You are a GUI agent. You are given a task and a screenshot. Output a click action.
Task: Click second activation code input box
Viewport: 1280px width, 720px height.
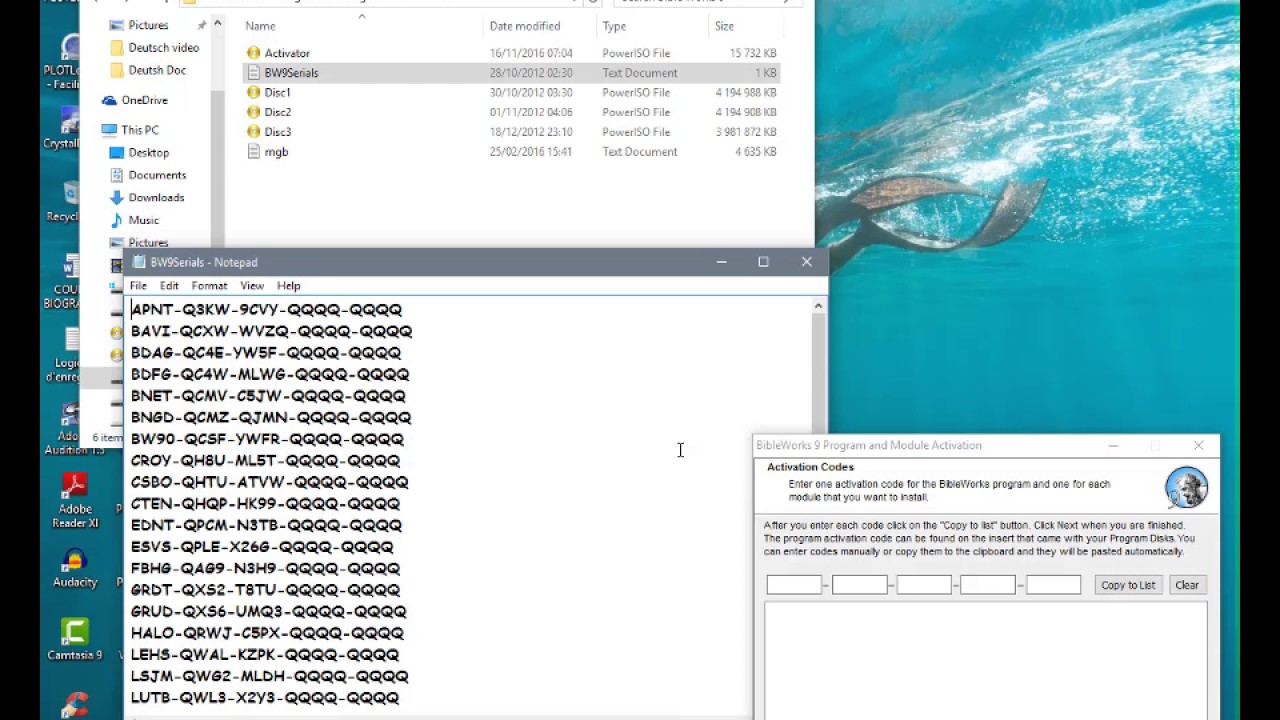pyautogui.click(x=860, y=585)
